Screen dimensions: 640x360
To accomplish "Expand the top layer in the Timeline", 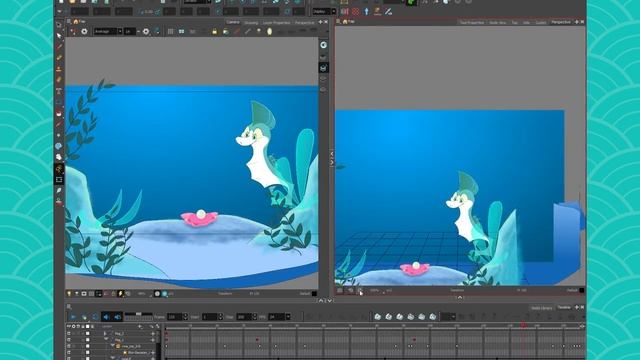I will pos(105,333).
